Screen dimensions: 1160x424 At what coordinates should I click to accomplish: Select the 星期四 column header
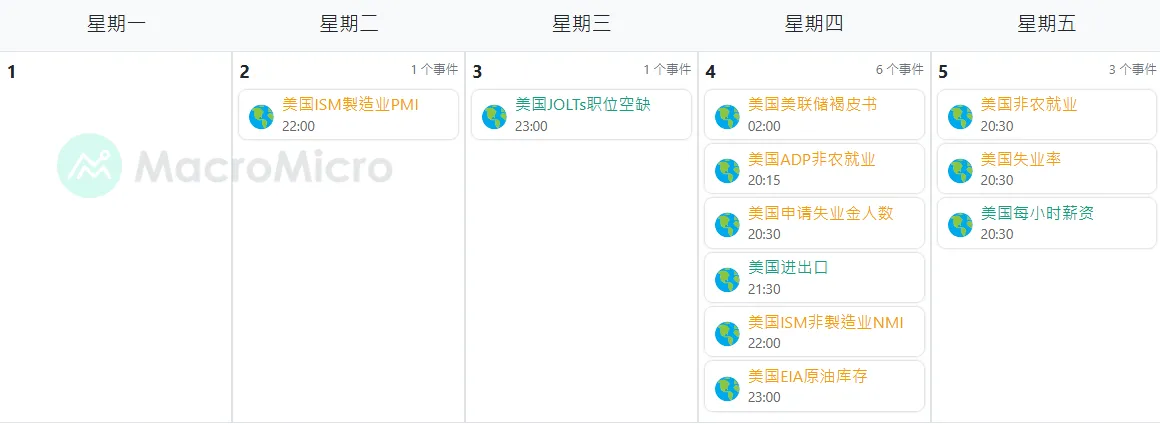pyautogui.click(x=814, y=25)
